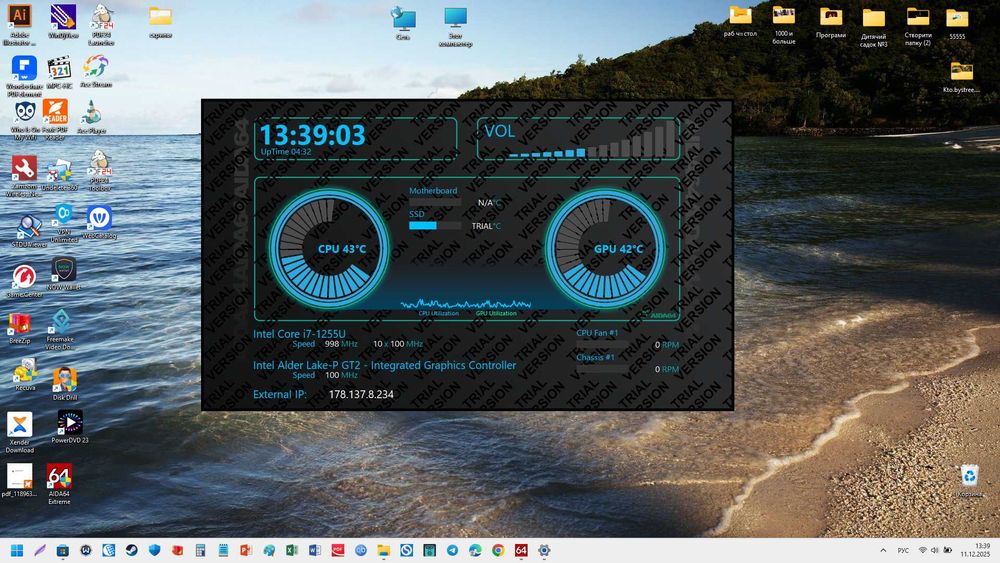Image resolution: width=1000 pixels, height=563 pixels.
Task: Open Settings gear in the taskbar
Action: (544, 550)
